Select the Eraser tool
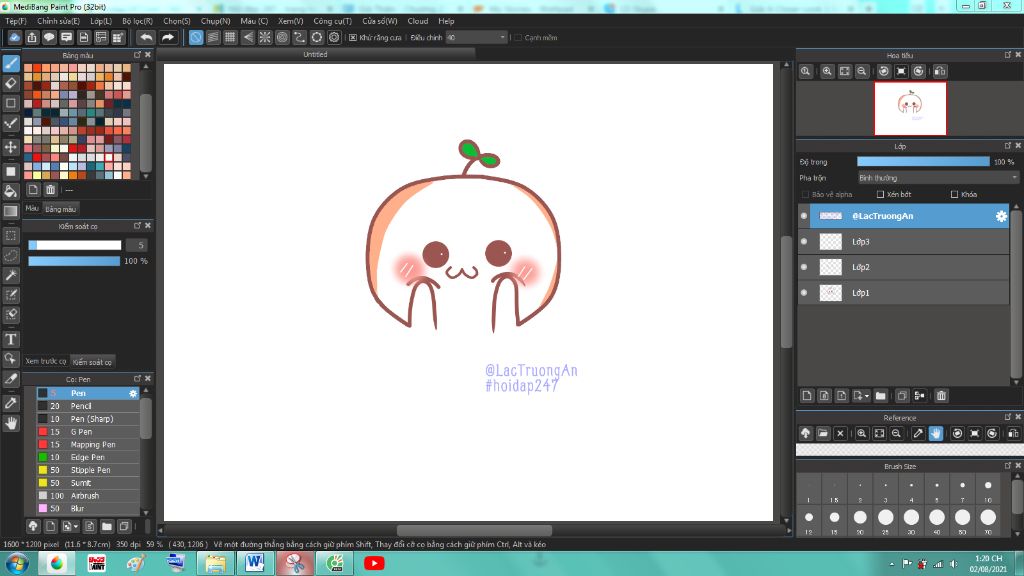 [x=11, y=83]
